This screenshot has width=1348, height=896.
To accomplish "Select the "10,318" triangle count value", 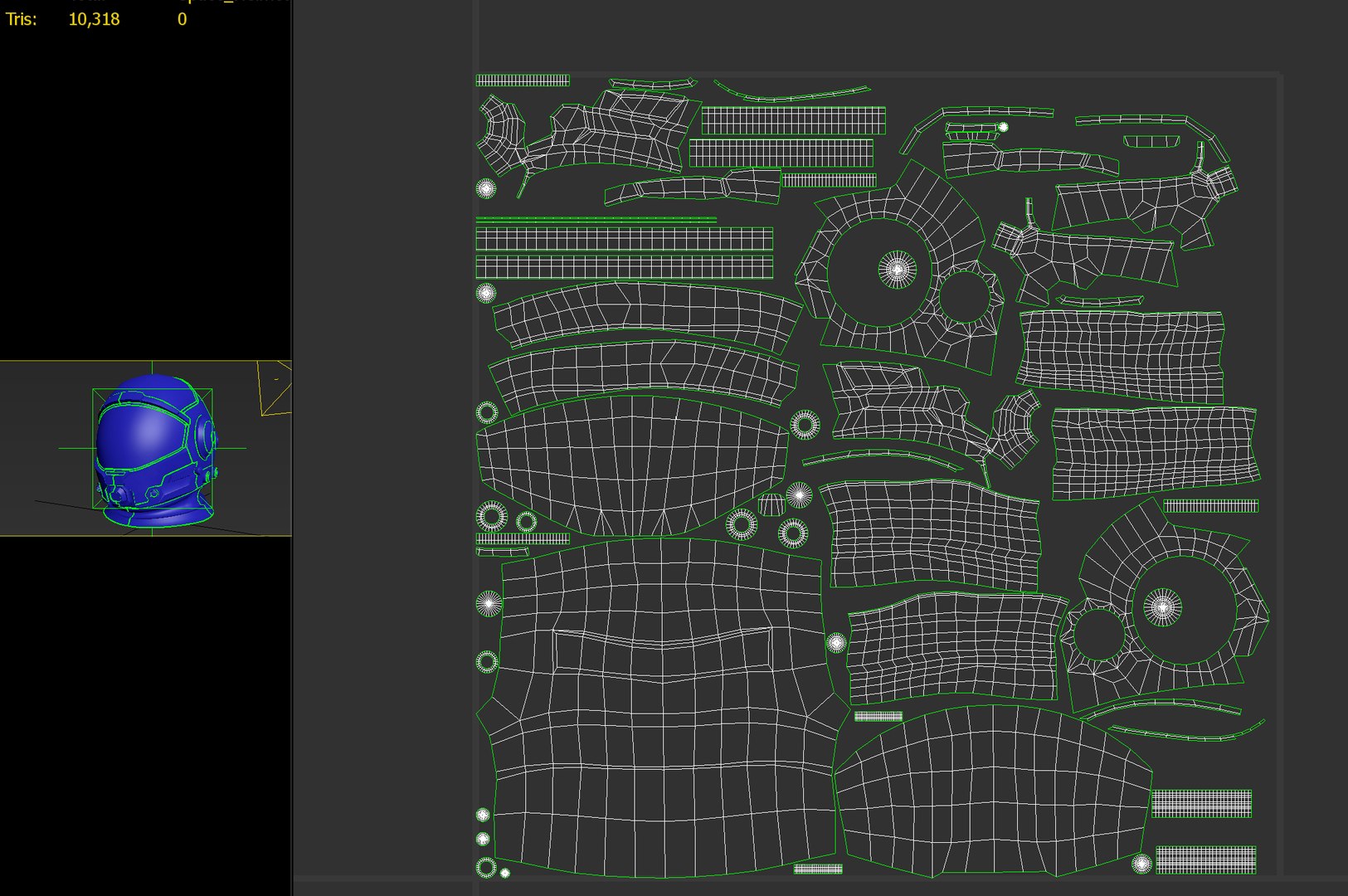I will pyautogui.click(x=94, y=19).
